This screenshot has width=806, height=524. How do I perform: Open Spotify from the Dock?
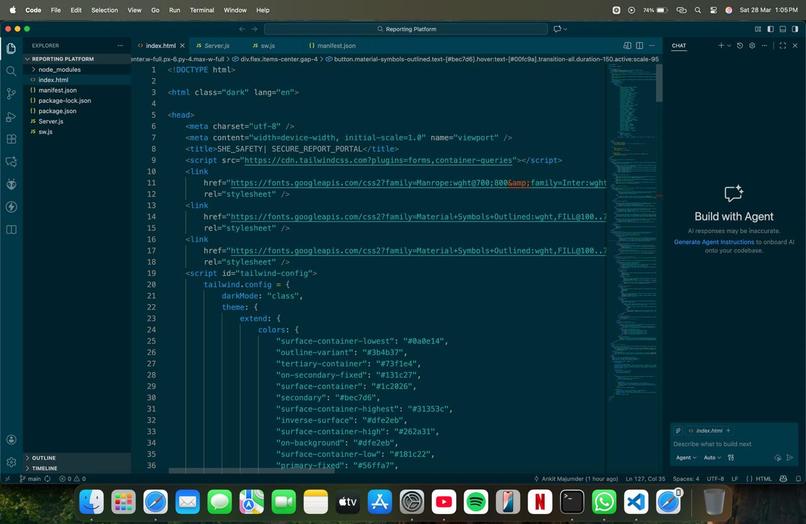pyautogui.click(x=475, y=501)
